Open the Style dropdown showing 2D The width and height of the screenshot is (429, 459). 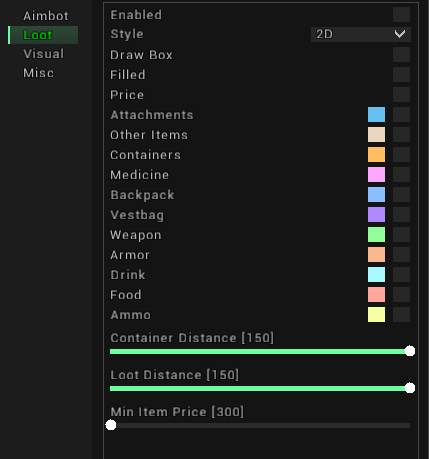(361, 34)
